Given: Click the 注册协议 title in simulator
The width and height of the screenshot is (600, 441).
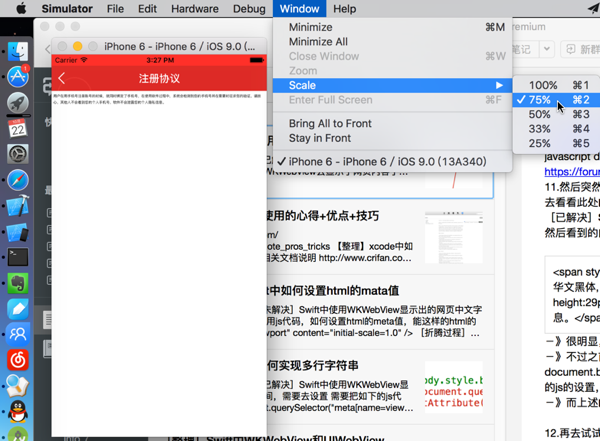Looking at the screenshot, I should (159, 78).
